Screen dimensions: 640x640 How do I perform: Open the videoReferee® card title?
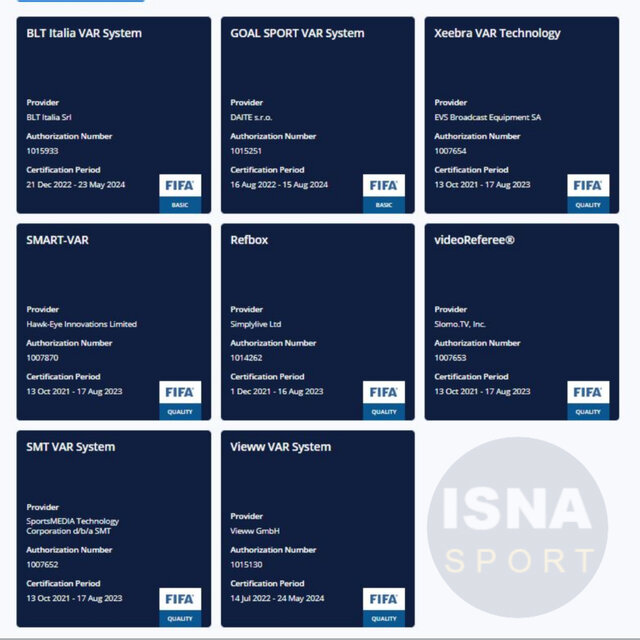(x=475, y=240)
